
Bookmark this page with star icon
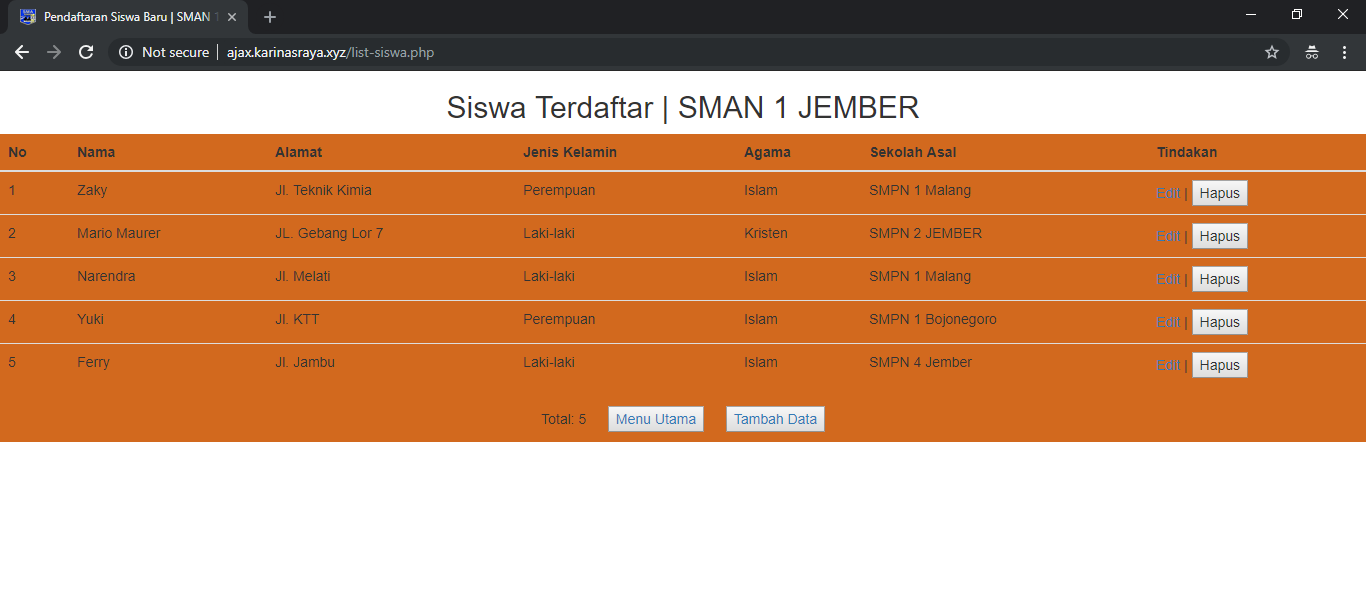(1272, 52)
